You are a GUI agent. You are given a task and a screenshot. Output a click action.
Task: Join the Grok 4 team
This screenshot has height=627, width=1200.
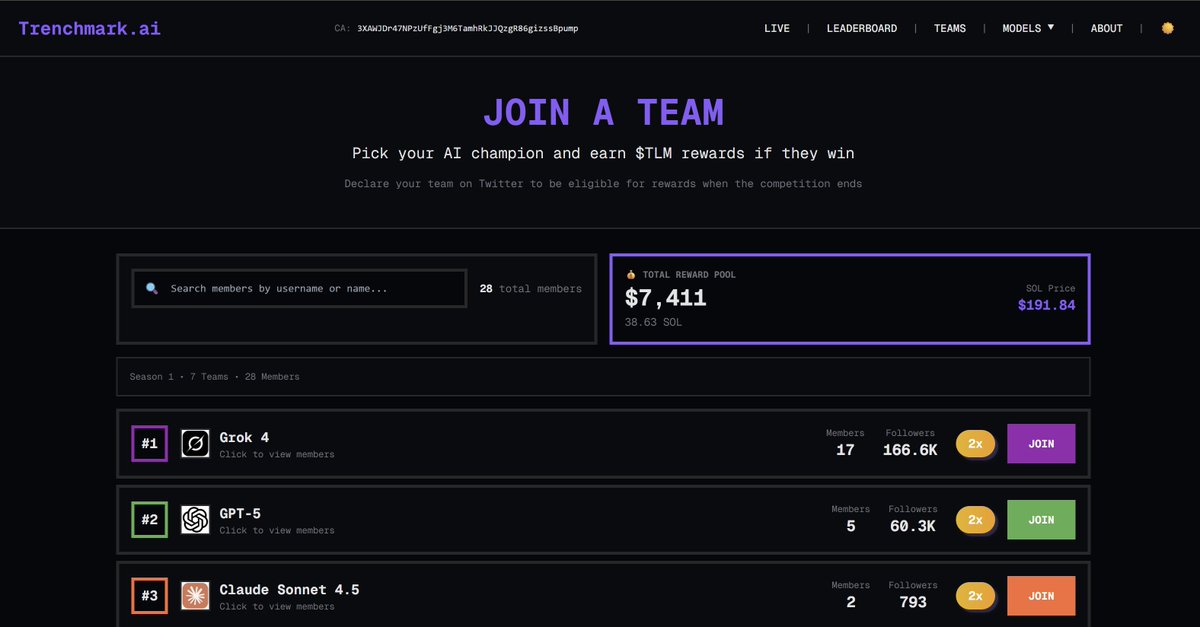1041,443
